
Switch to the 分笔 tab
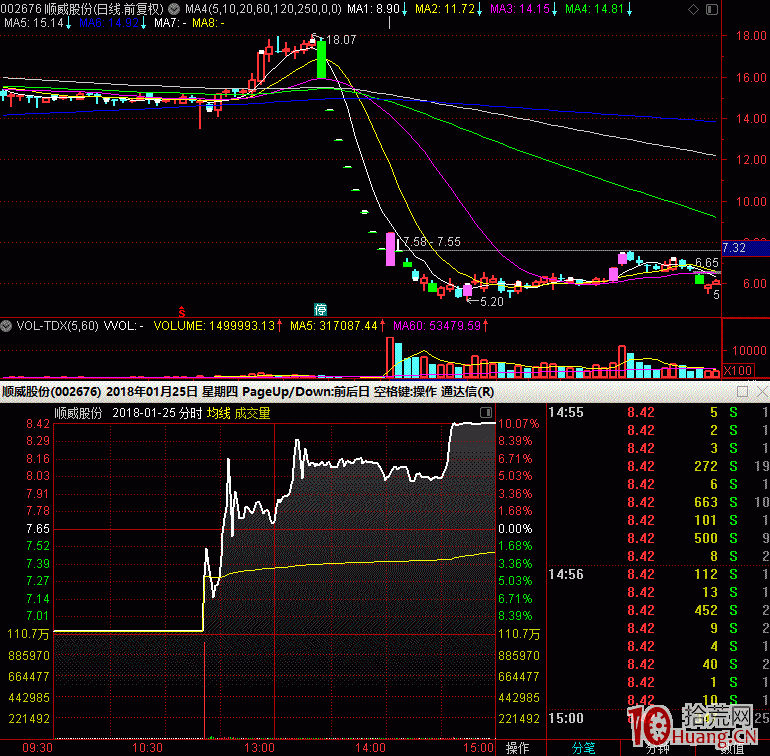coord(583,748)
